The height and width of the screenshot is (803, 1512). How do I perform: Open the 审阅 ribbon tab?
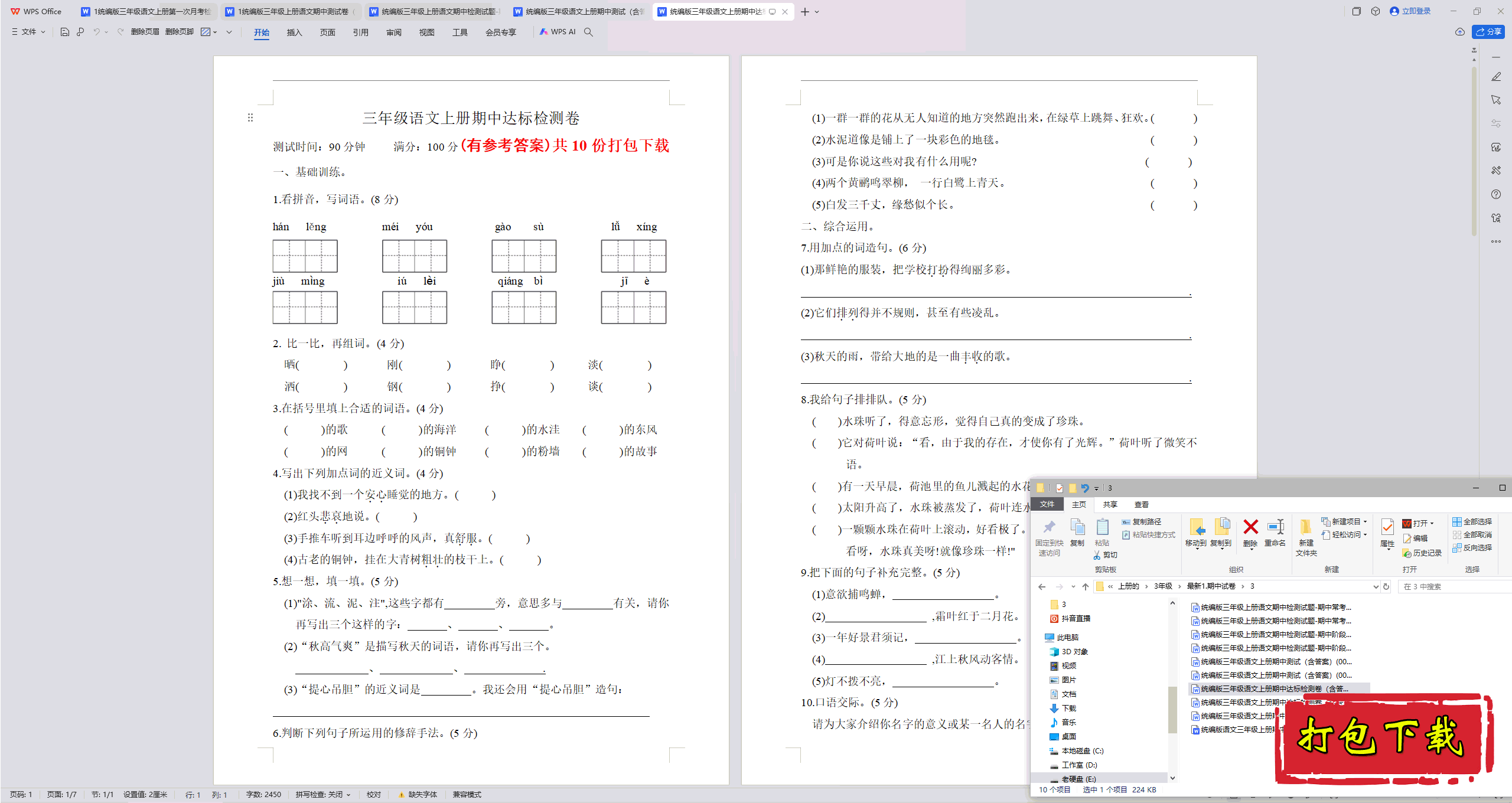click(393, 32)
